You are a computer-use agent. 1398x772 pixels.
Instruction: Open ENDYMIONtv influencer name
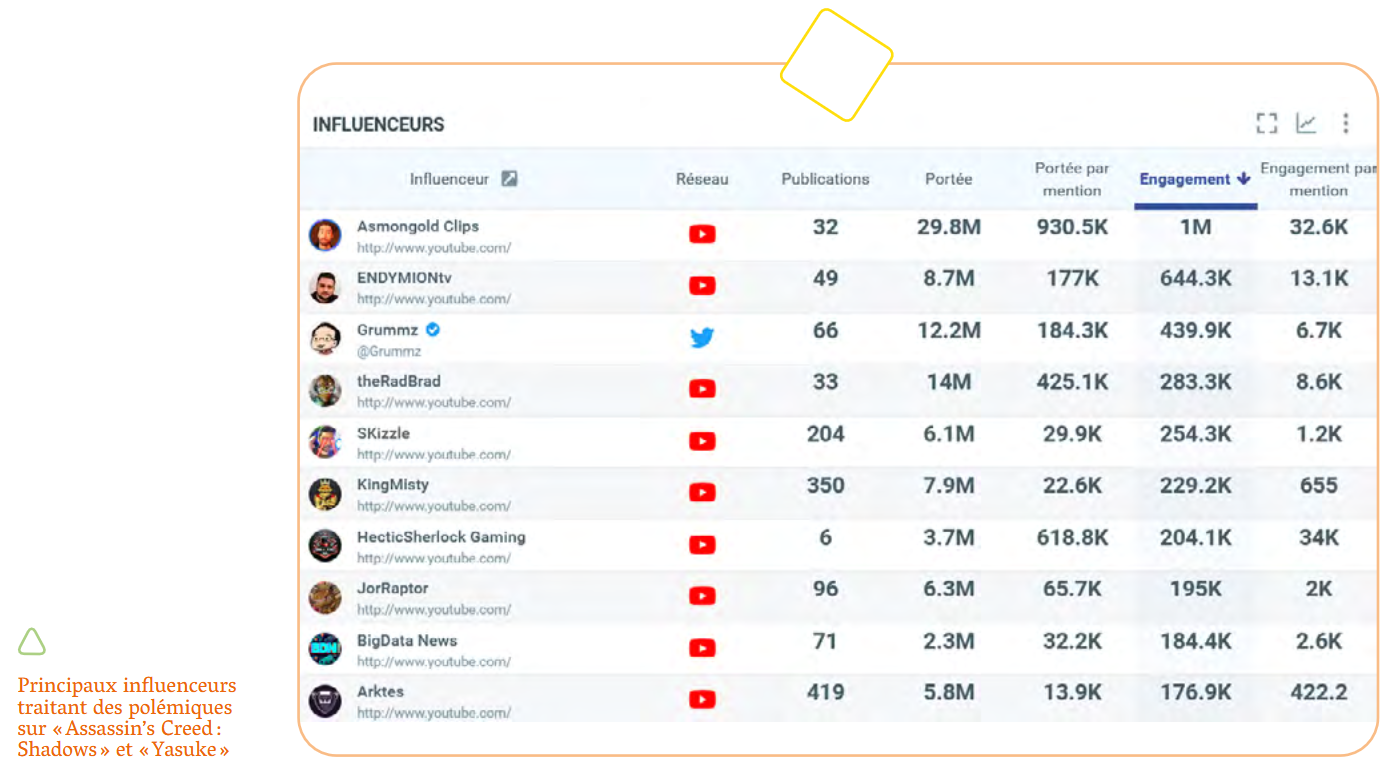tap(404, 278)
